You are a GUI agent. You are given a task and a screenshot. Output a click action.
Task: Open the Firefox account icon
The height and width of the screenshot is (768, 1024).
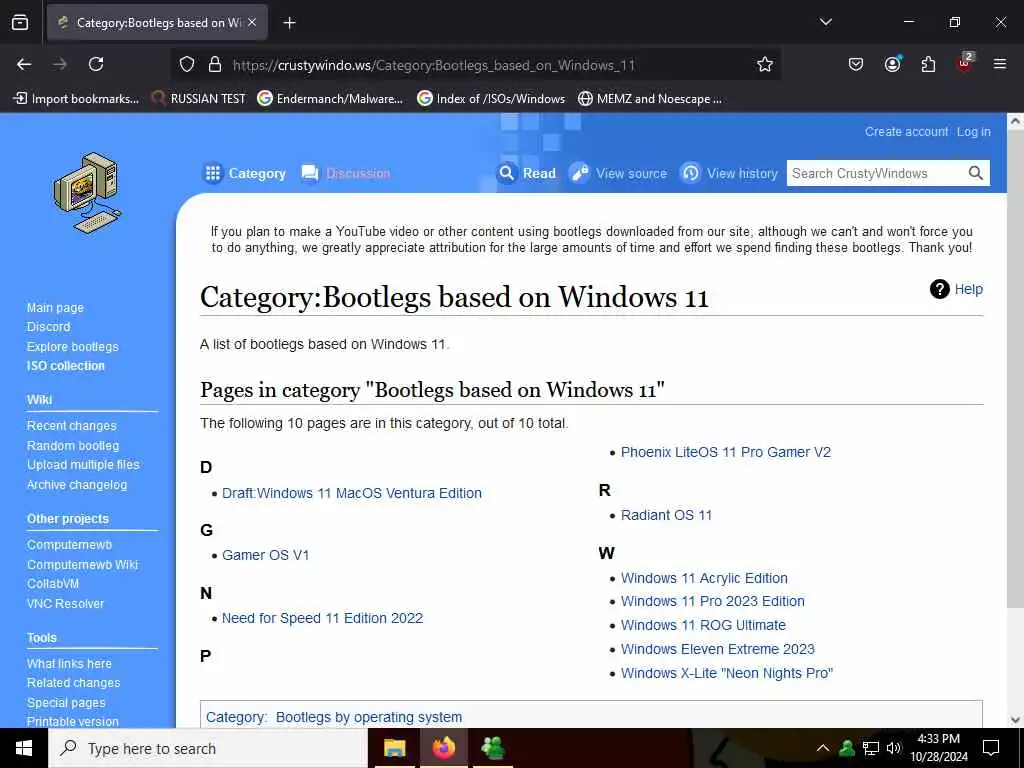[892, 64]
